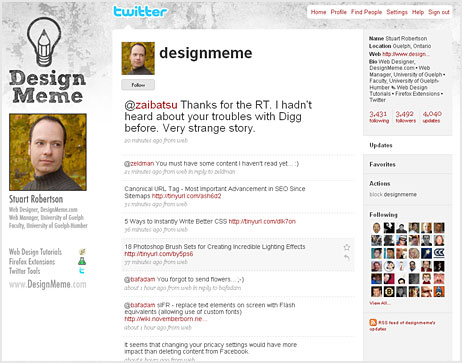Viewport: 462px width, 363px height.
Task: Open RSS feed of designmeme's updates
Action: click(402, 326)
